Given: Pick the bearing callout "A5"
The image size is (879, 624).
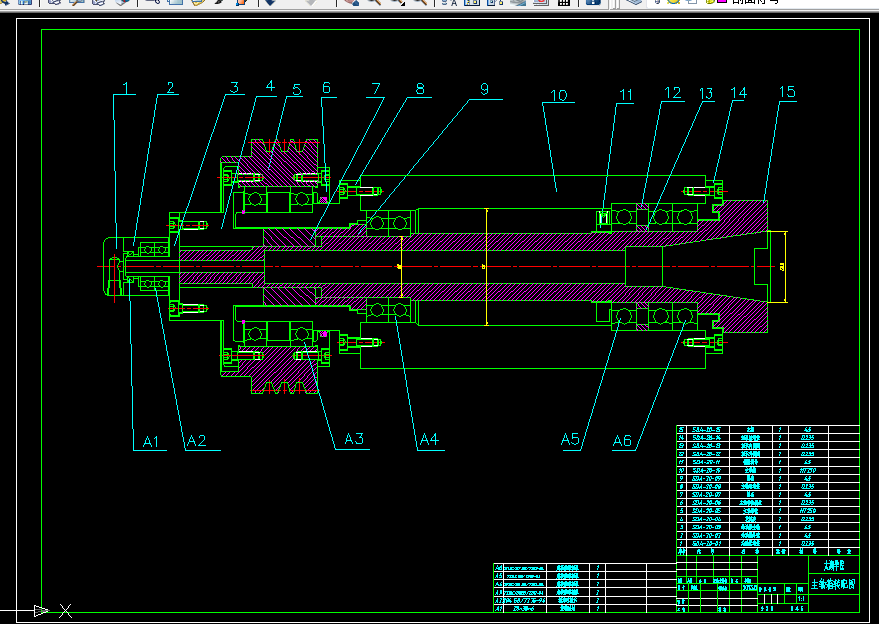Looking at the screenshot, I should click(570, 439).
